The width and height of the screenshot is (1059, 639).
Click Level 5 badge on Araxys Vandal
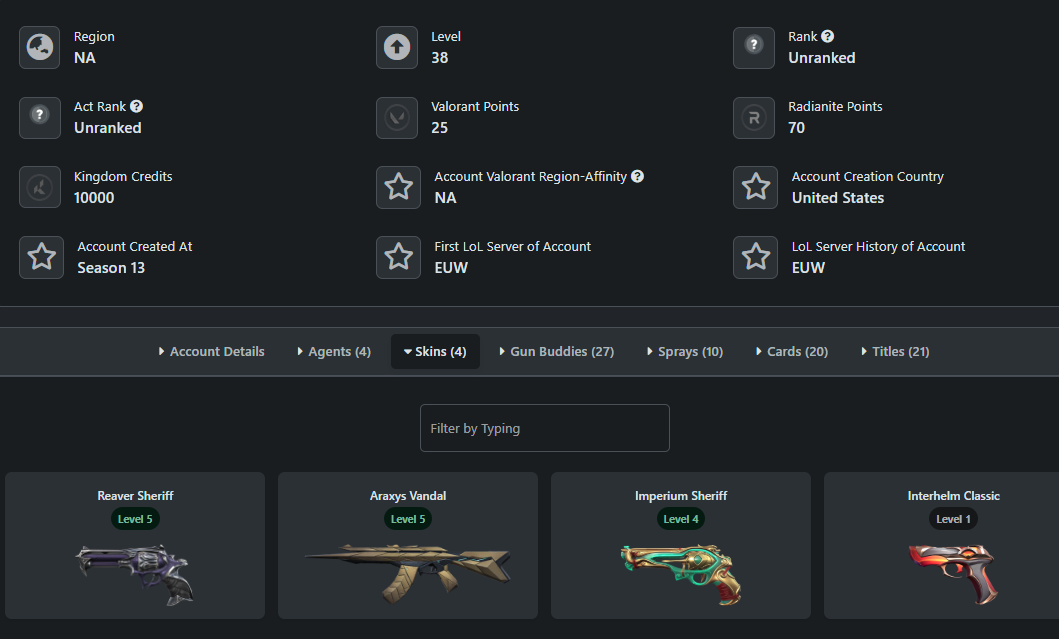[x=408, y=519]
